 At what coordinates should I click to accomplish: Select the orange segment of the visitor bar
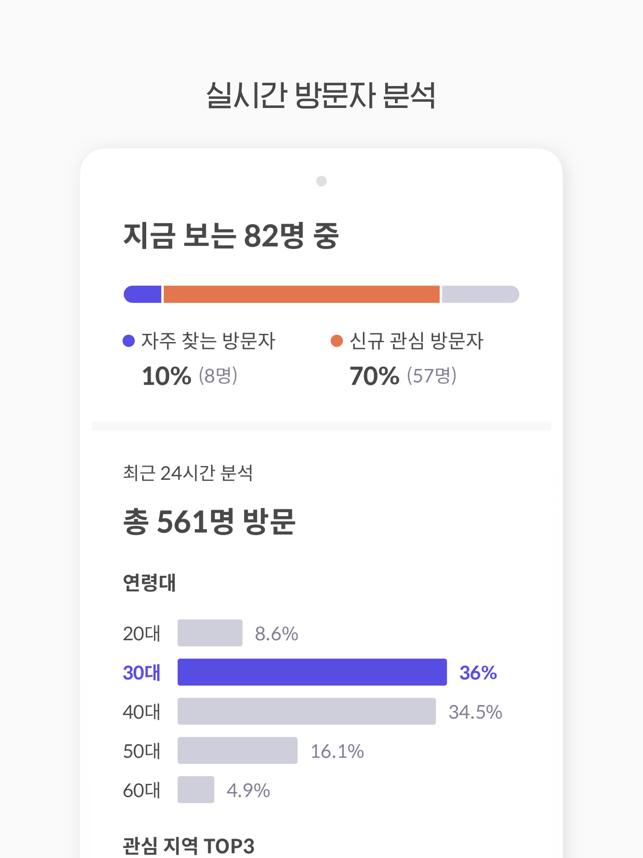click(302, 294)
